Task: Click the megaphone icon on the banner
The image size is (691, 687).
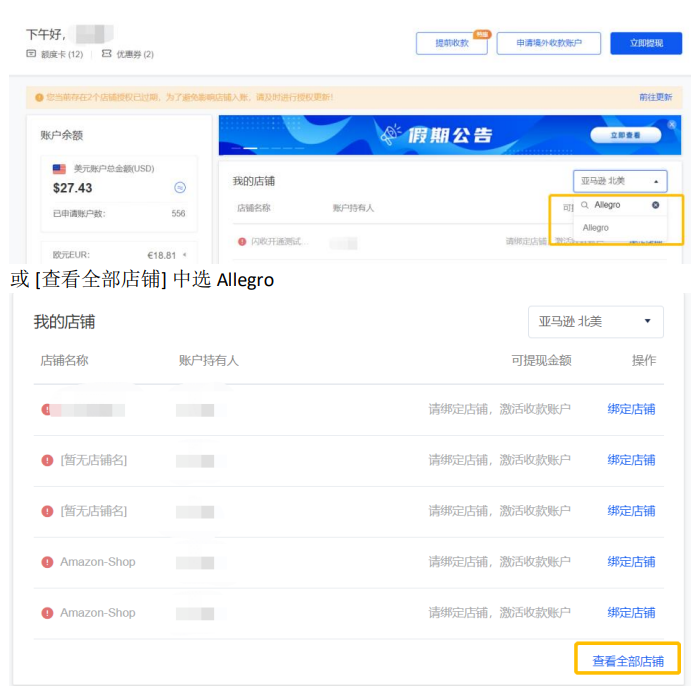Action: click(x=390, y=134)
